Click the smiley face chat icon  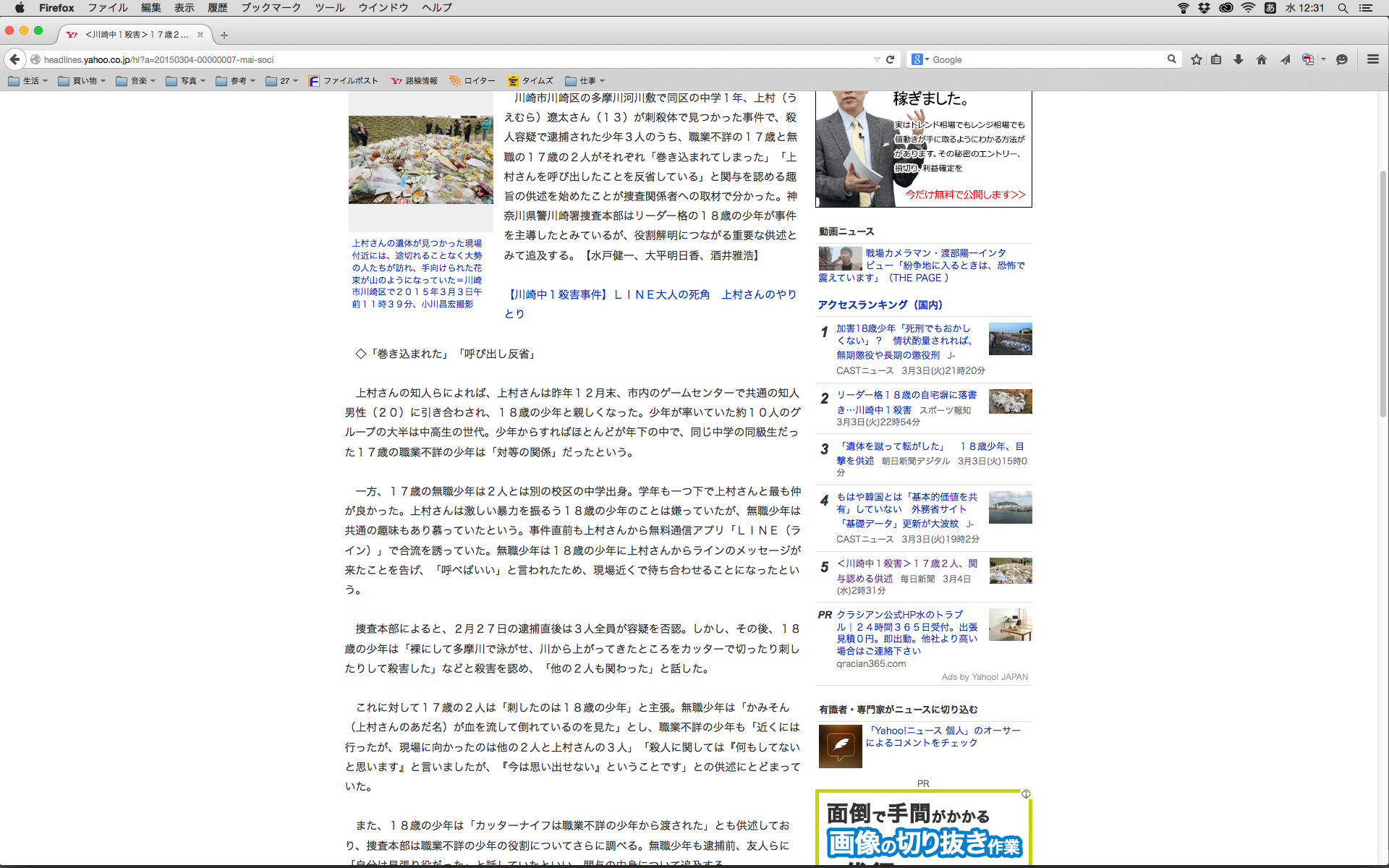[x=1342, y=60]
